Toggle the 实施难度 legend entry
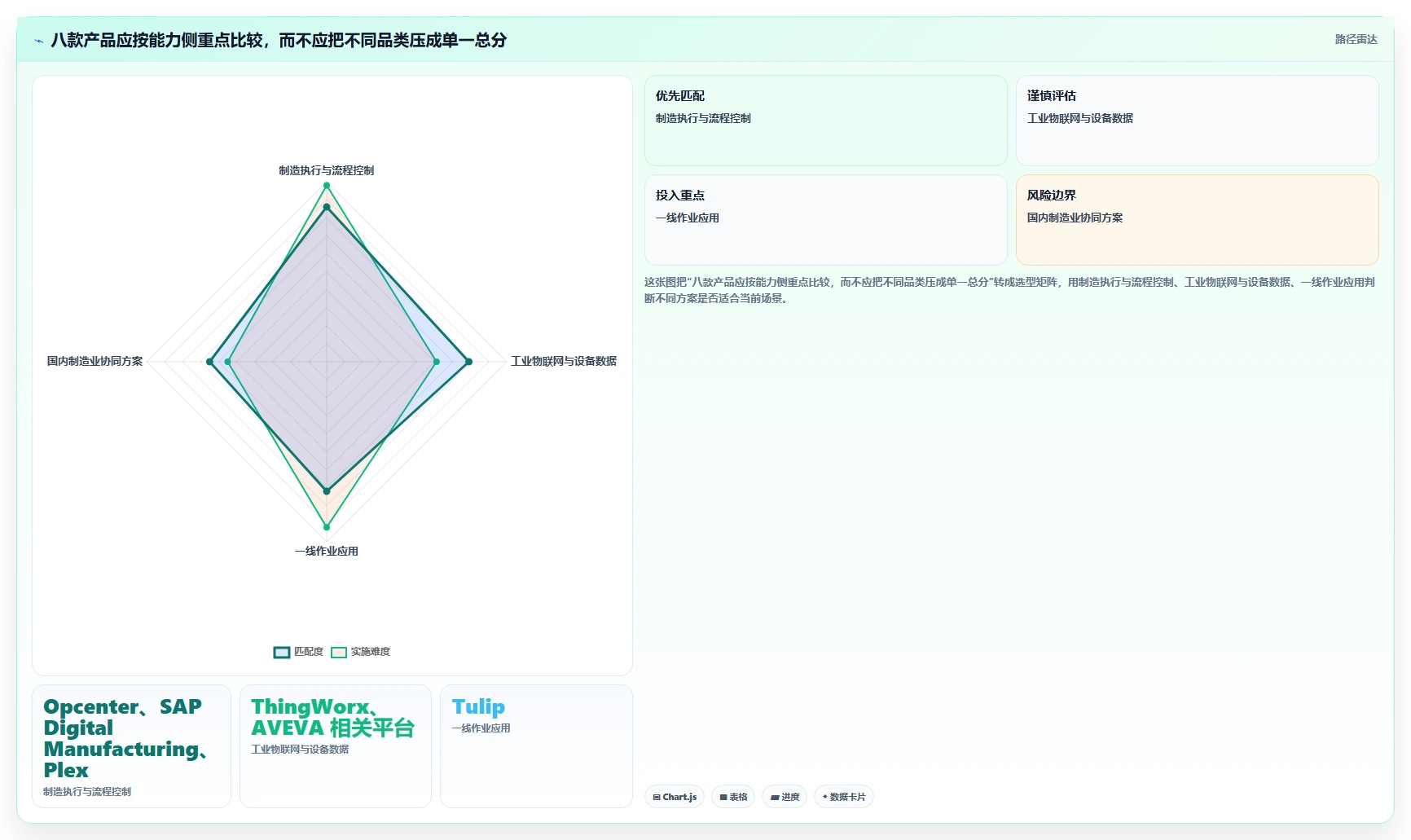Viewport: 1411px width, 840px height. [361, 652]
